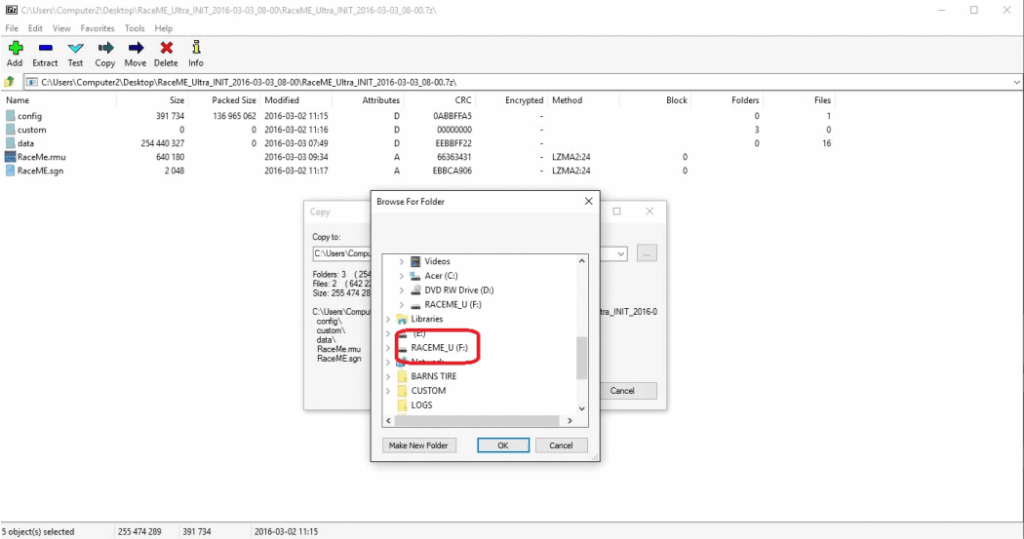Image resolution: width=1024 pixels, height=539 pixels.
Task: Click the Move toolbar icon
Action: click(135, 48)
